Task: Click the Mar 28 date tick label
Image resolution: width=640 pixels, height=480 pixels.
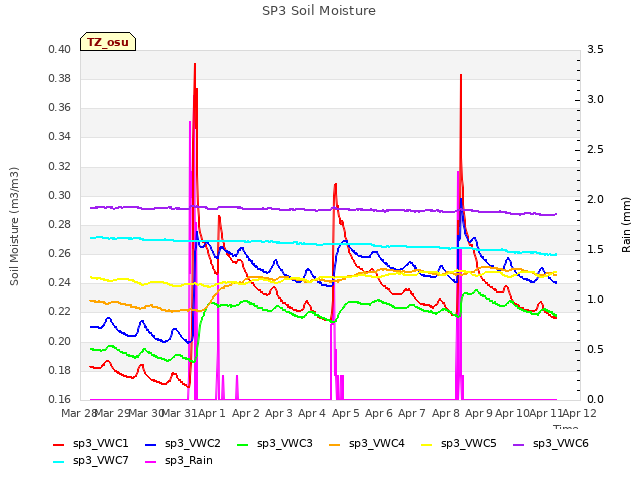Action: [79, 413]
